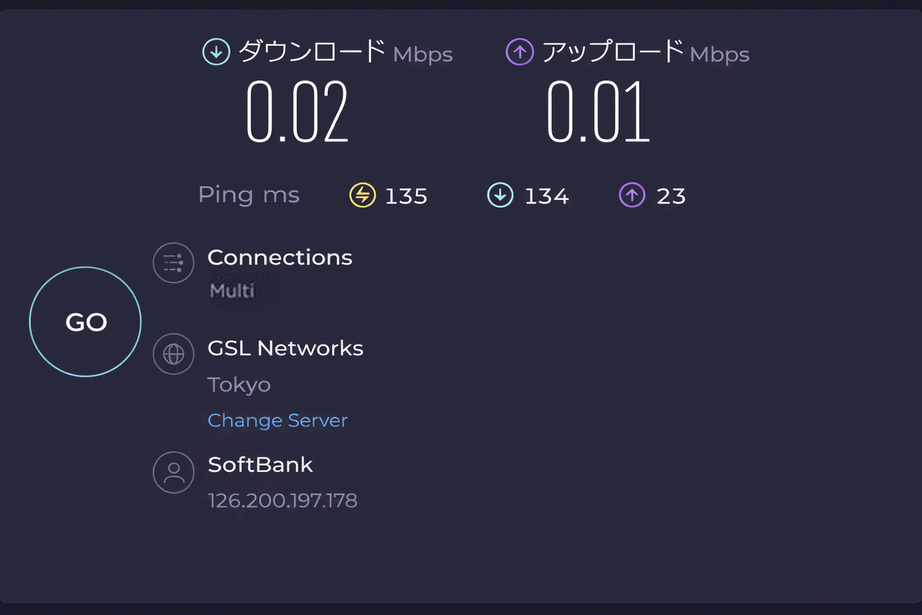Click the Tokyo server location text
Image resolution: width=922 pixels, height=615 pixels.
tap(239, 384)
